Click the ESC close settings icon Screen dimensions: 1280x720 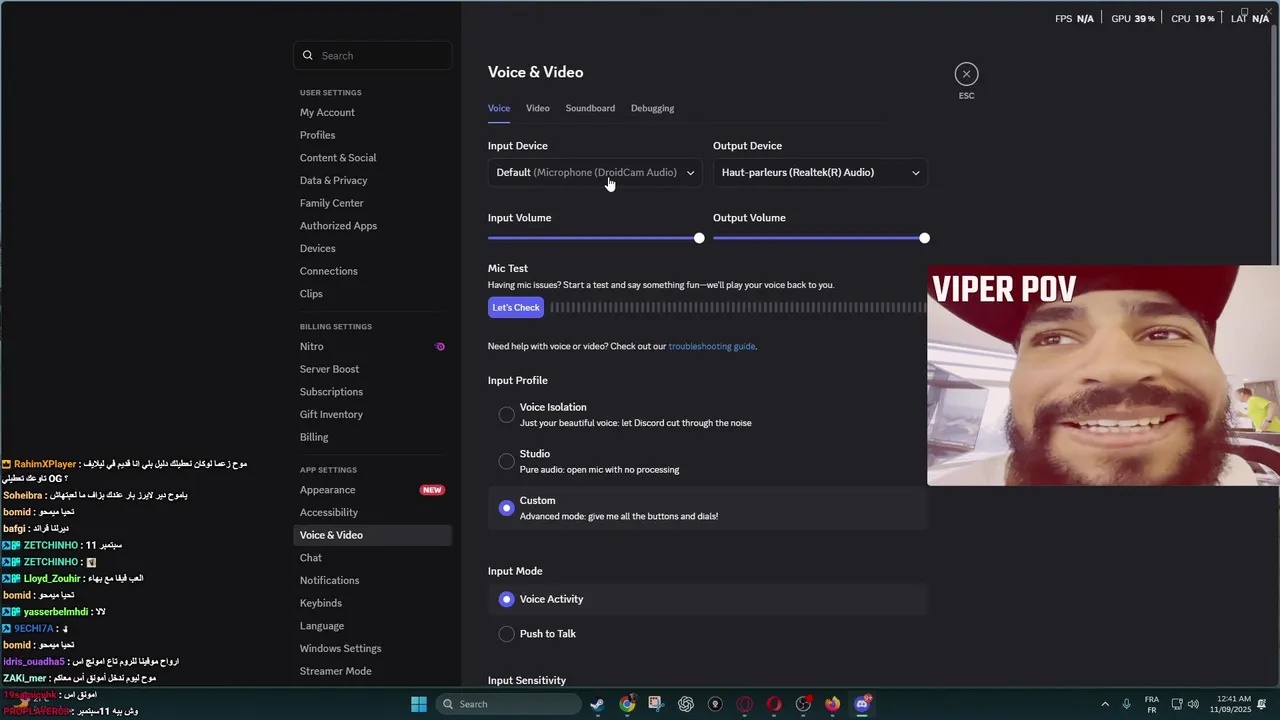click(966, 74)
